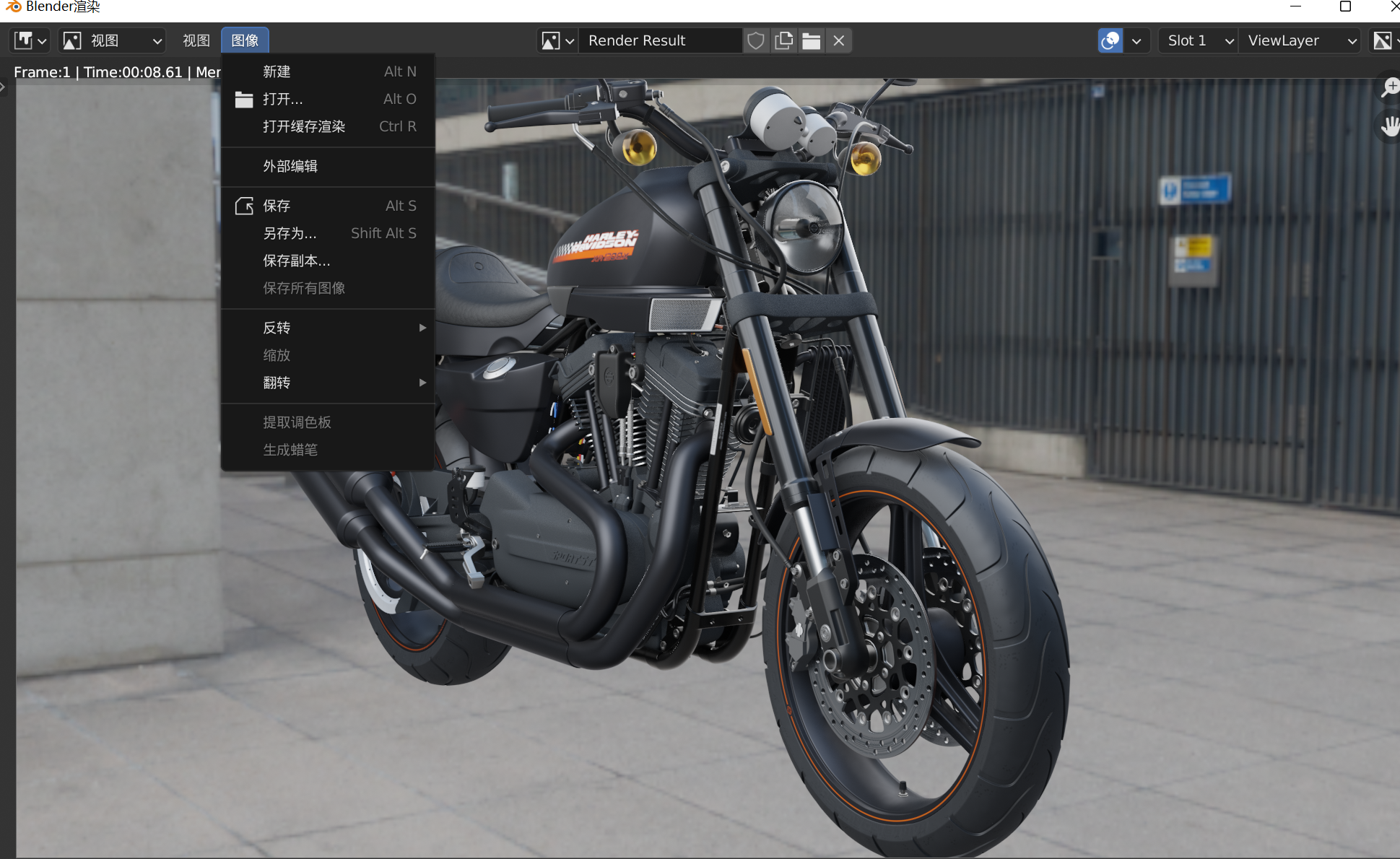
Task: Open the 视图 menu
Action: click(x=196, y=40)
